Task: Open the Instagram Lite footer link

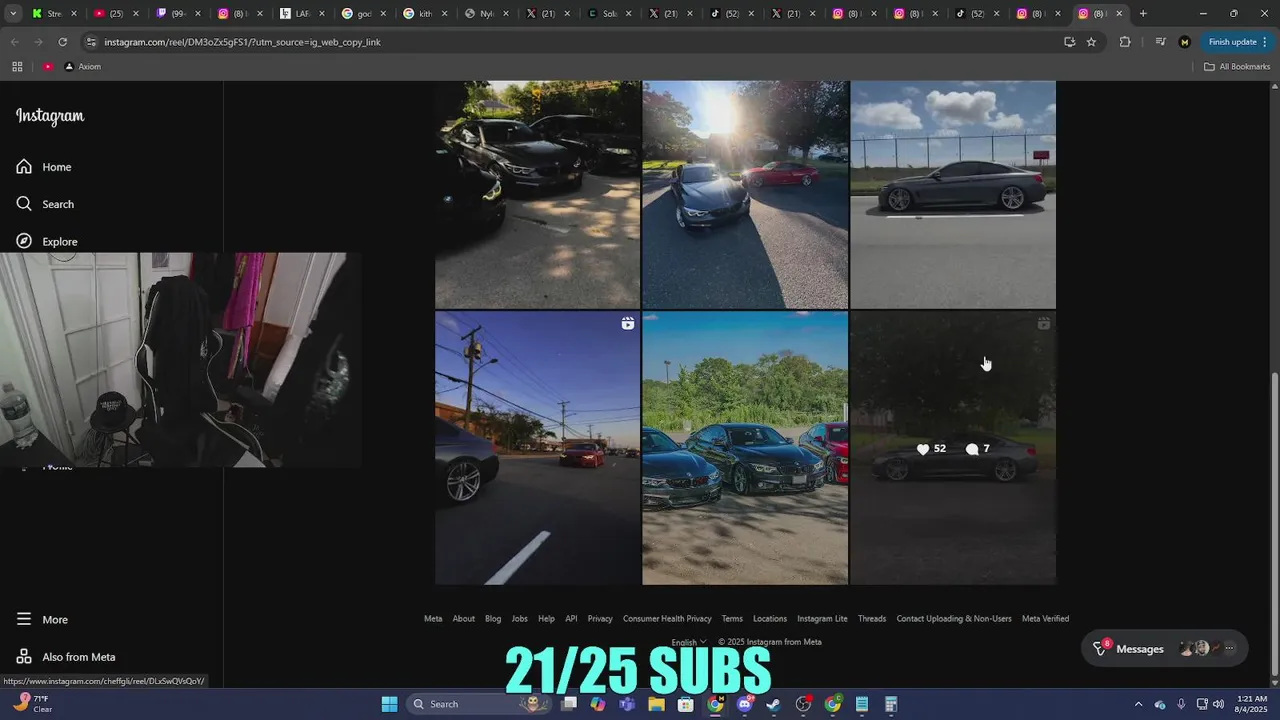Action: (x=822, y=619)
